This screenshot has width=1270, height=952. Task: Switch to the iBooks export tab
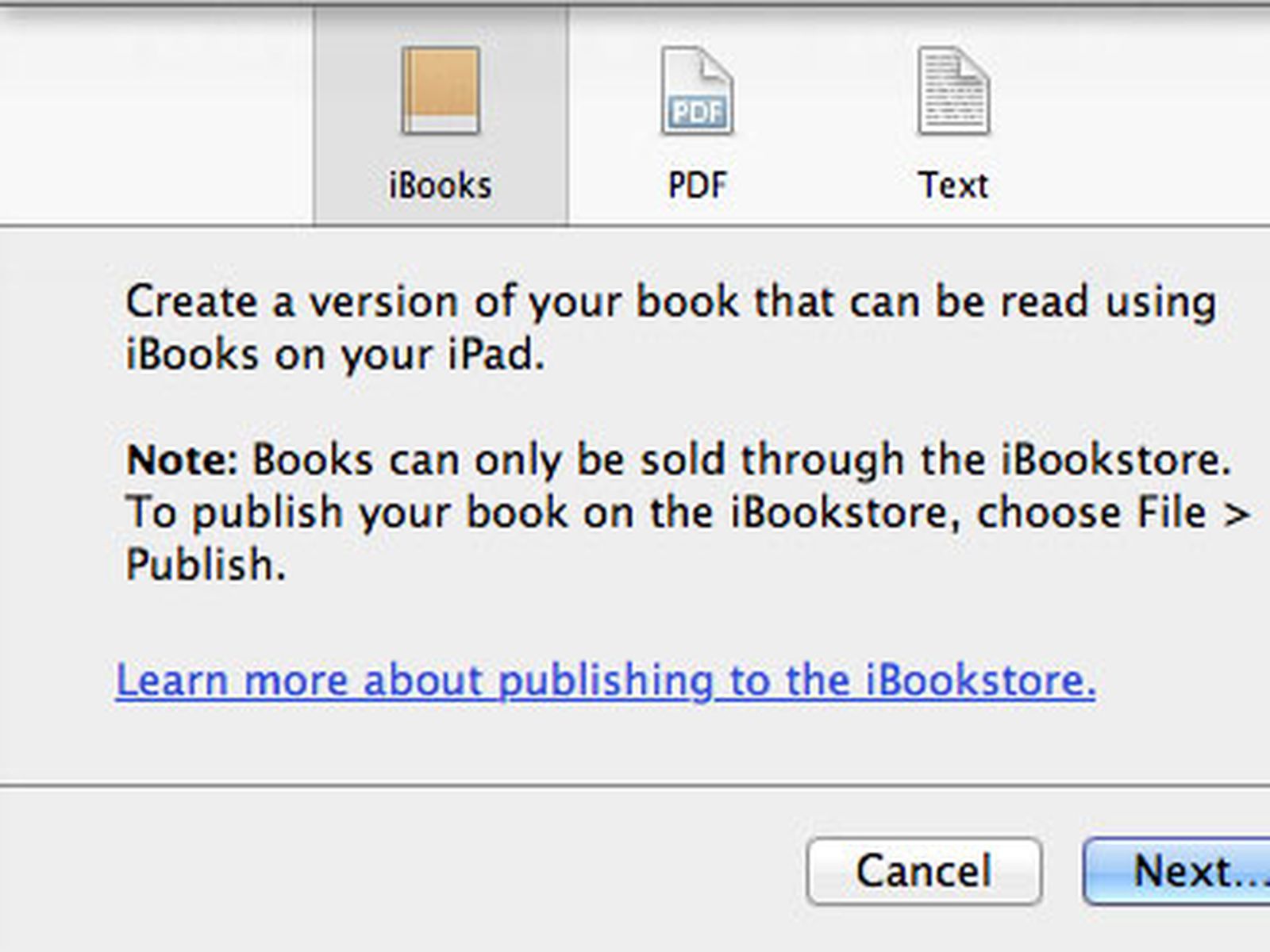pyautogui.click(x=441, y=116)
